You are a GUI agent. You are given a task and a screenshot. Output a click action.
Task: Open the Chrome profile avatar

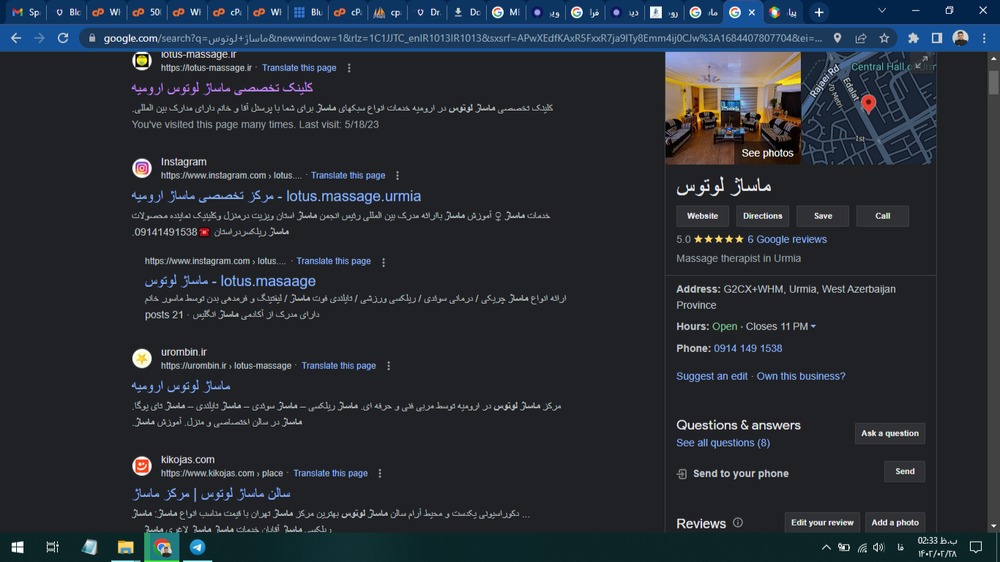pyautogui.click(x=960, y=38)
